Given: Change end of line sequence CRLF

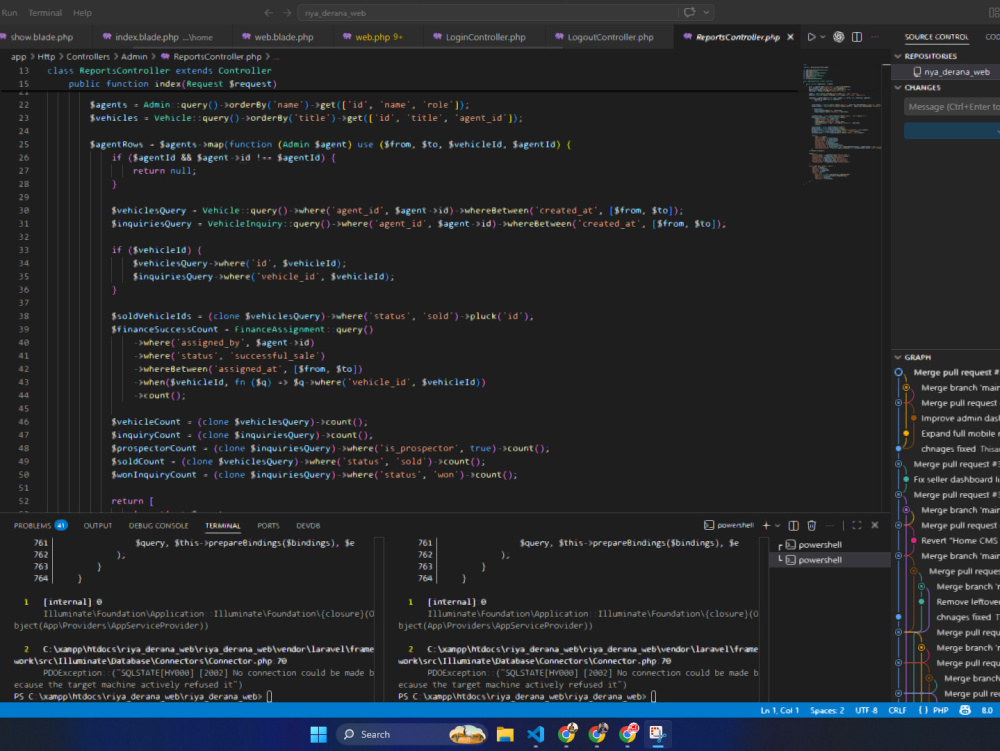Looking at the screenshot, I should [x=897, y=710].
